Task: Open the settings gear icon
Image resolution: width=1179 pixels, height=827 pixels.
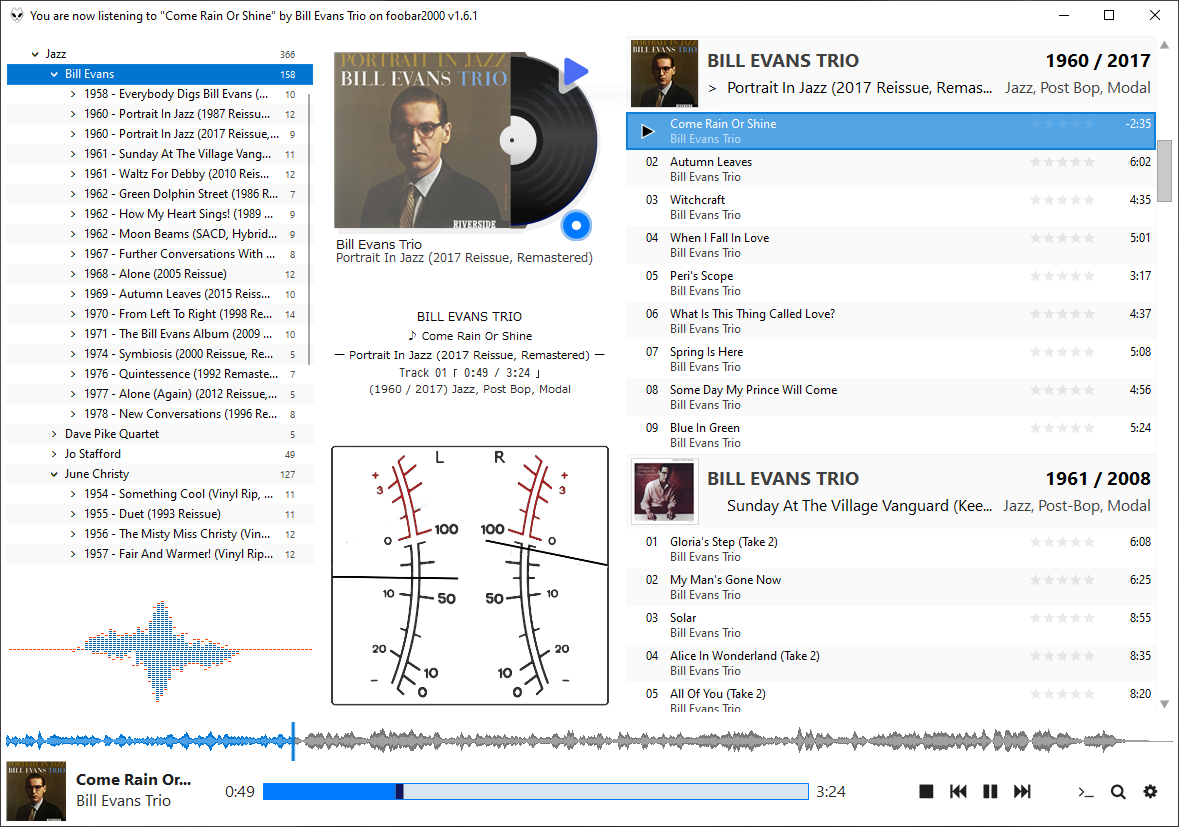Action: click(x=1150, y=791)
